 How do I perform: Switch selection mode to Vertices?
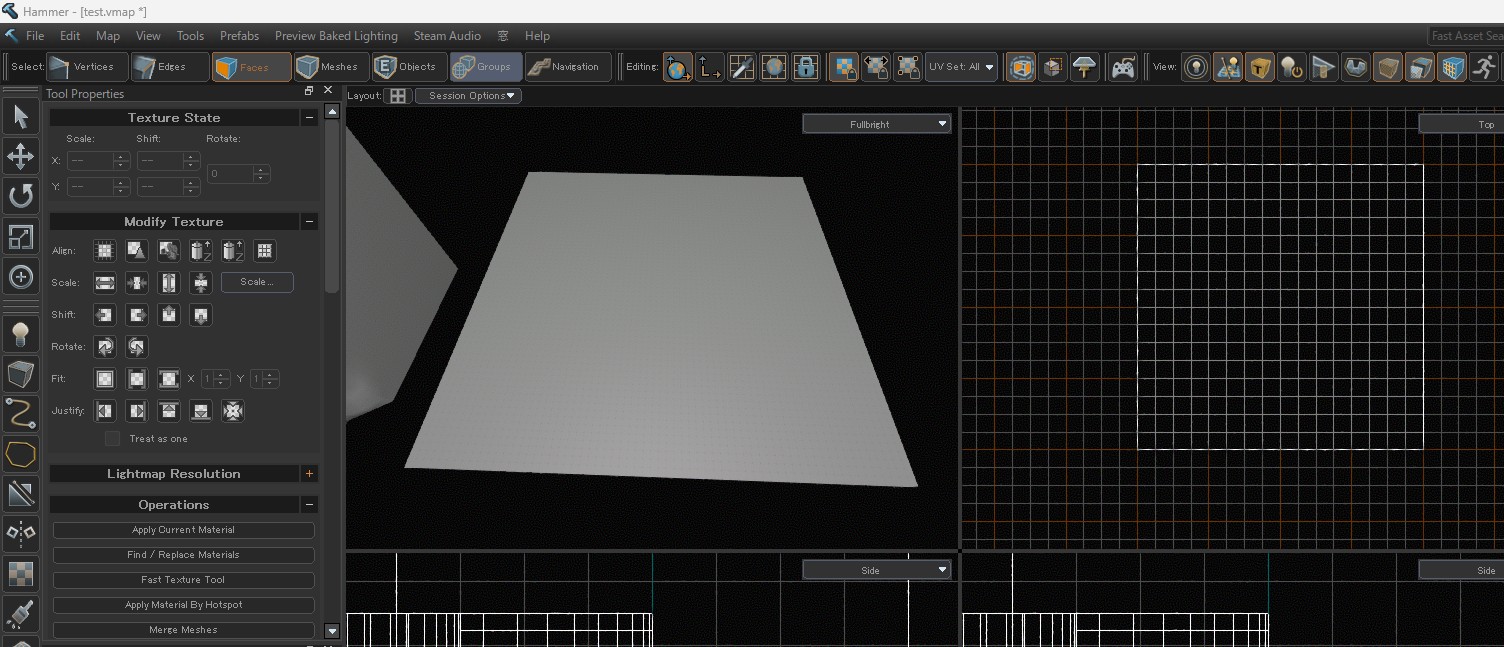click(x=85, y=67)
